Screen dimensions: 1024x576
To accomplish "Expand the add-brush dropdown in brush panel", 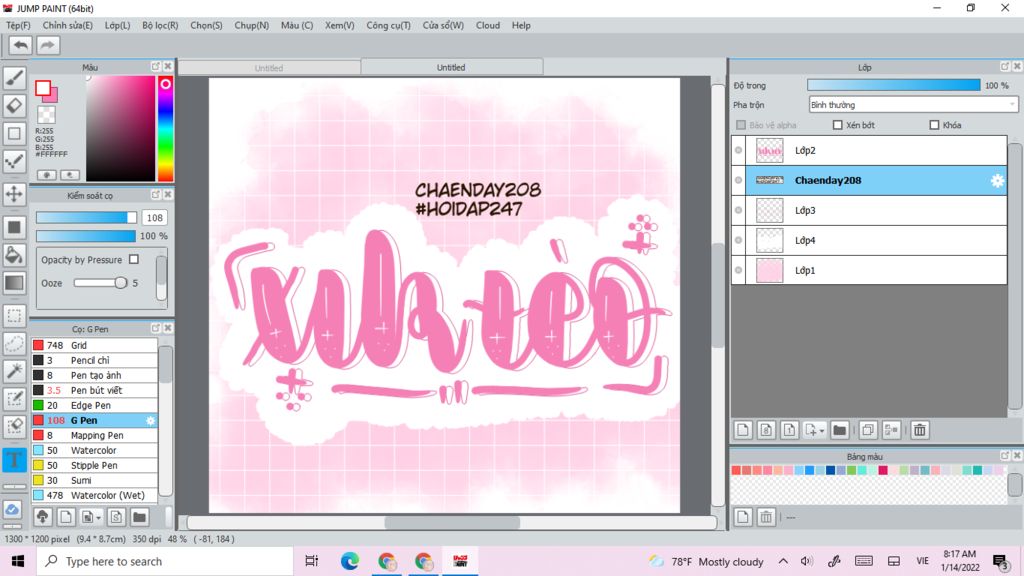I will point(98,518).
